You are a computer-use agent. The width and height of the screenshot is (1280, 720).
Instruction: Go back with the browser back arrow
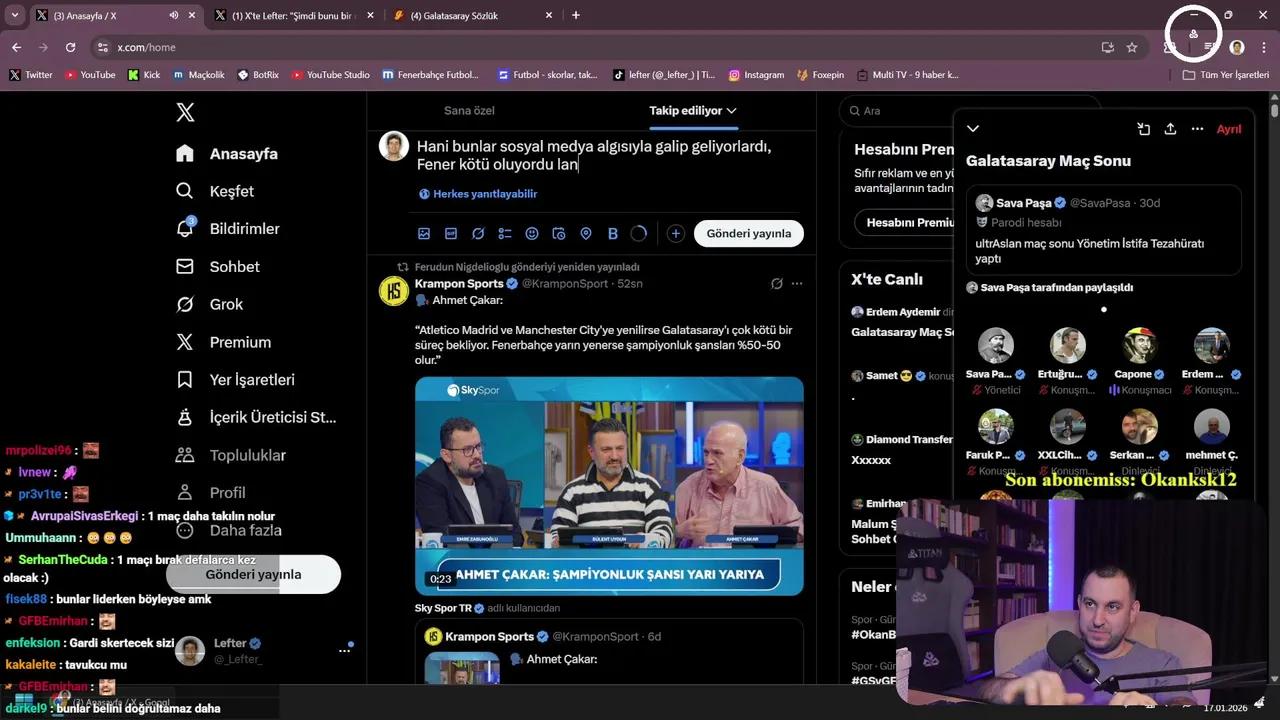pyautogui.click(x=16, y=47)
